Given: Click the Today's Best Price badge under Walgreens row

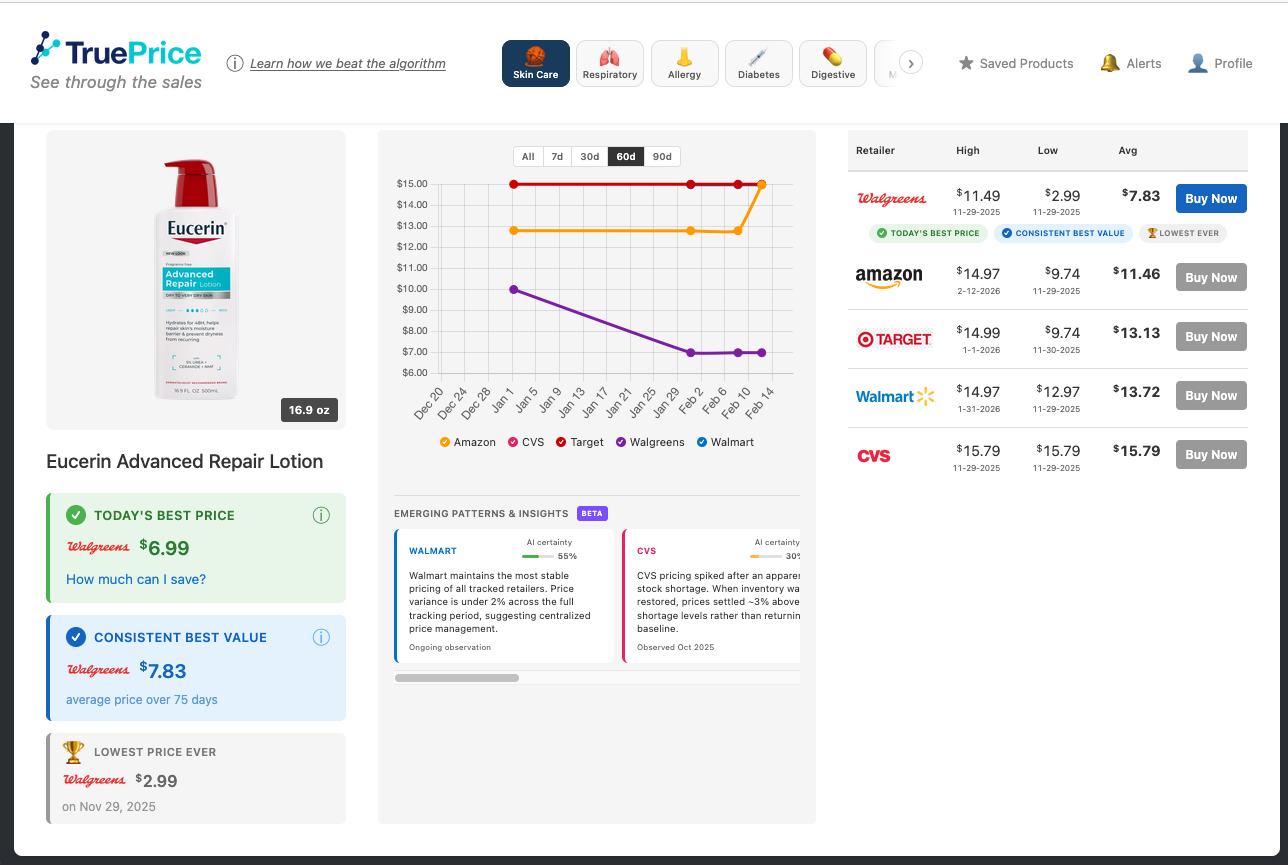Looking at the screenshot, I should (928, 233).
